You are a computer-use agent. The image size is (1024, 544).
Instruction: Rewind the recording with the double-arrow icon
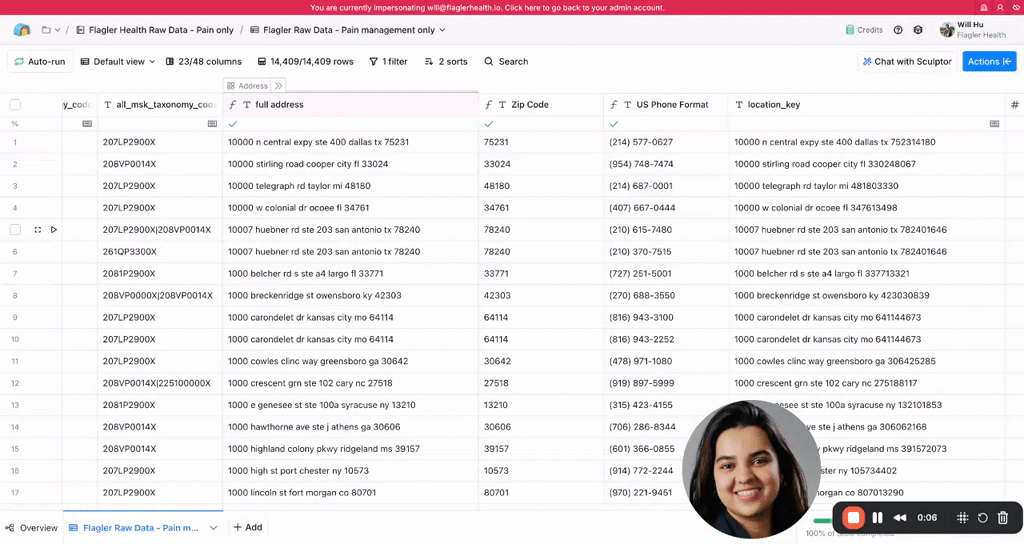point(900,517)
